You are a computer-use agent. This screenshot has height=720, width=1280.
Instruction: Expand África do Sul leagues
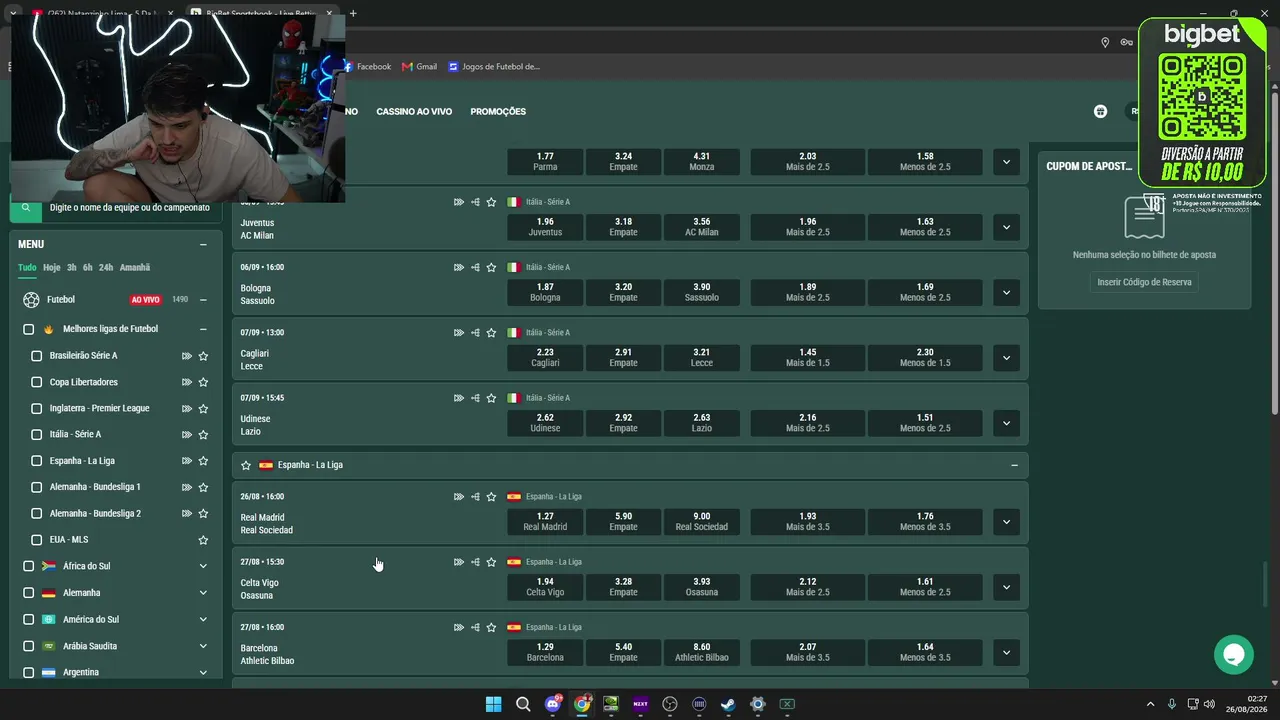click(x=203, y=566)
